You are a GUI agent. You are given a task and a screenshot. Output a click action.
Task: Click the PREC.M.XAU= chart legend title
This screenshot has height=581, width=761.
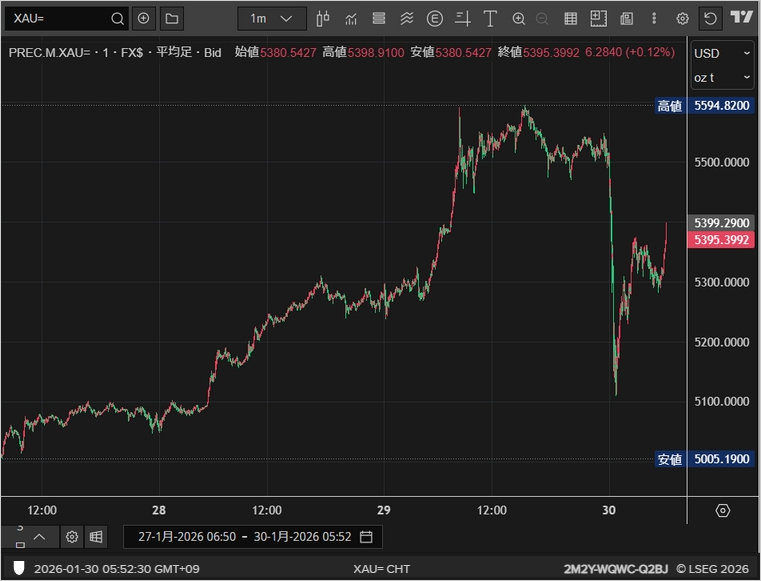click(x=115, y=52)
